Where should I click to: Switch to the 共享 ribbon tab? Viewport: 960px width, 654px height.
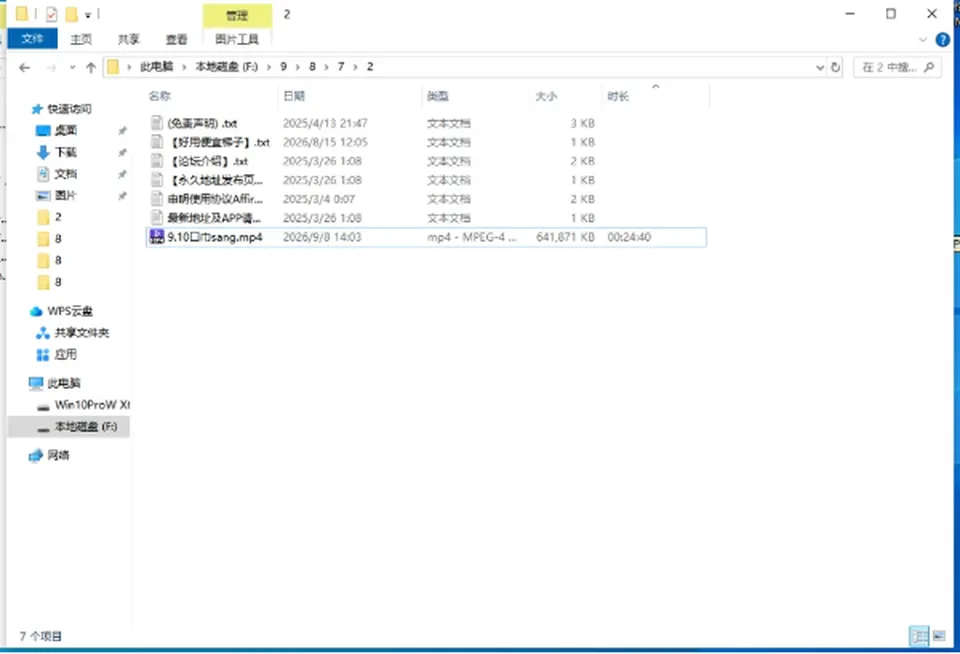click(129, 39)
